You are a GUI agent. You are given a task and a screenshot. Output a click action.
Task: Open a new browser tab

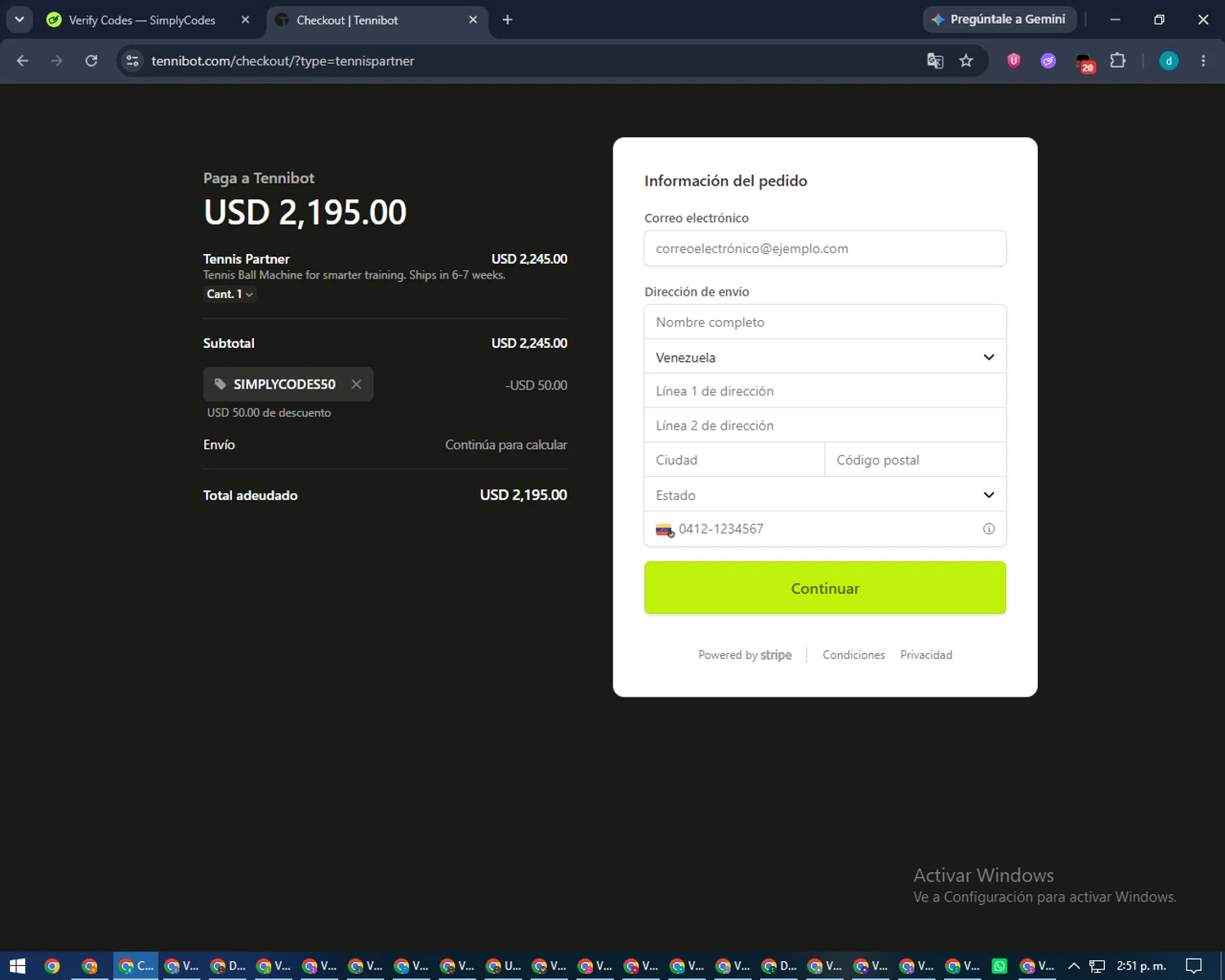point(507,20)
